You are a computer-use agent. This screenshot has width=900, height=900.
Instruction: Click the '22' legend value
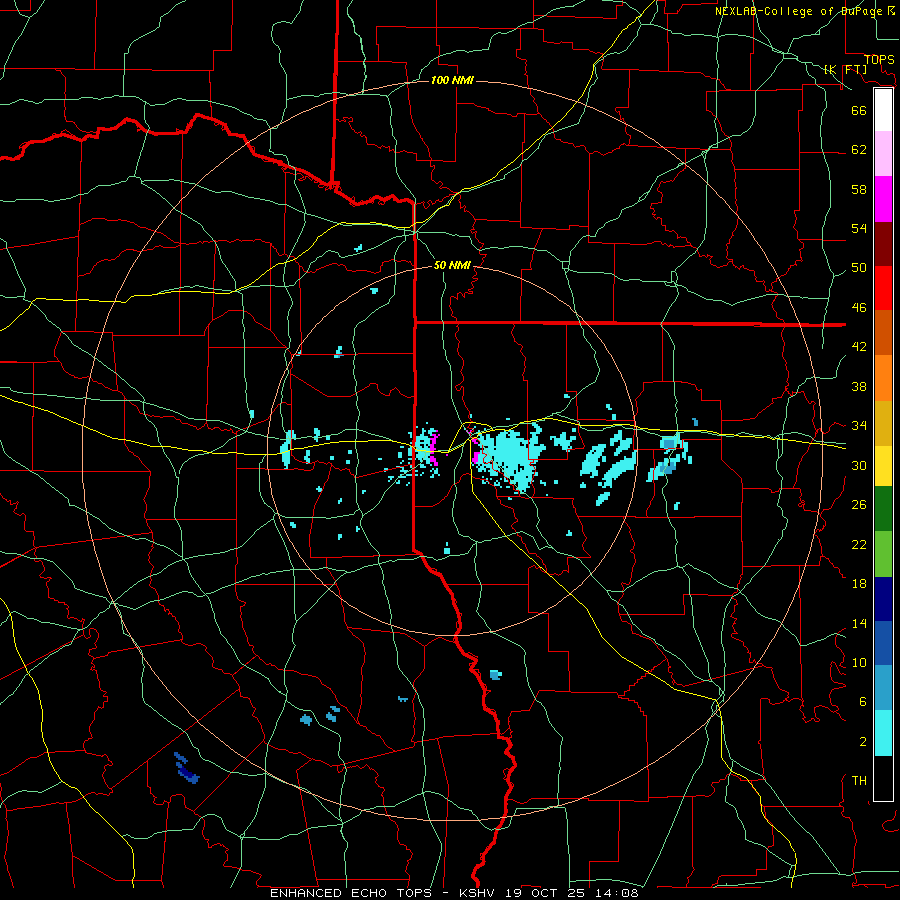click(859, 544)
